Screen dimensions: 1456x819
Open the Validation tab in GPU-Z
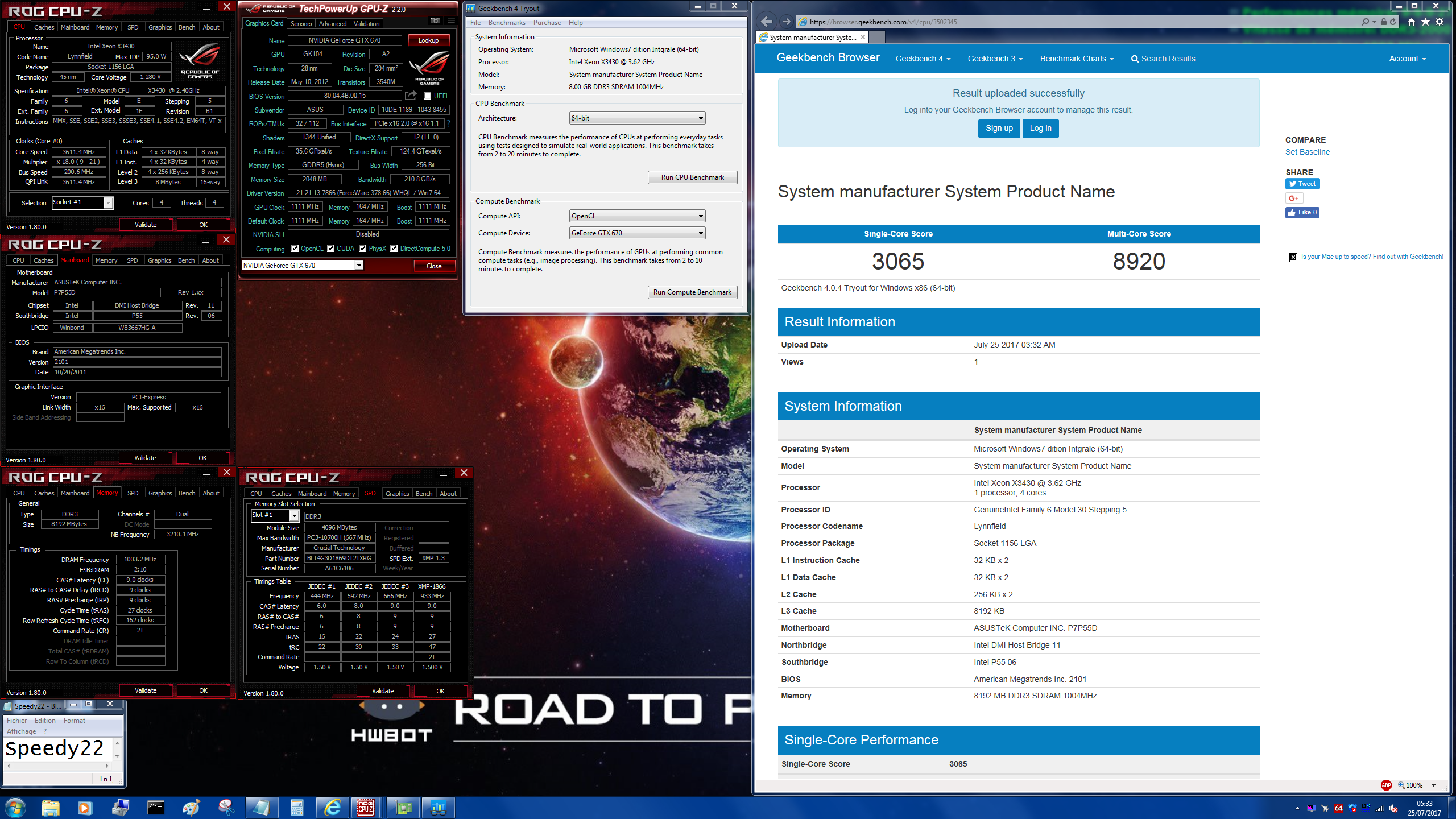pyautogui.click(x=366, y=23)
